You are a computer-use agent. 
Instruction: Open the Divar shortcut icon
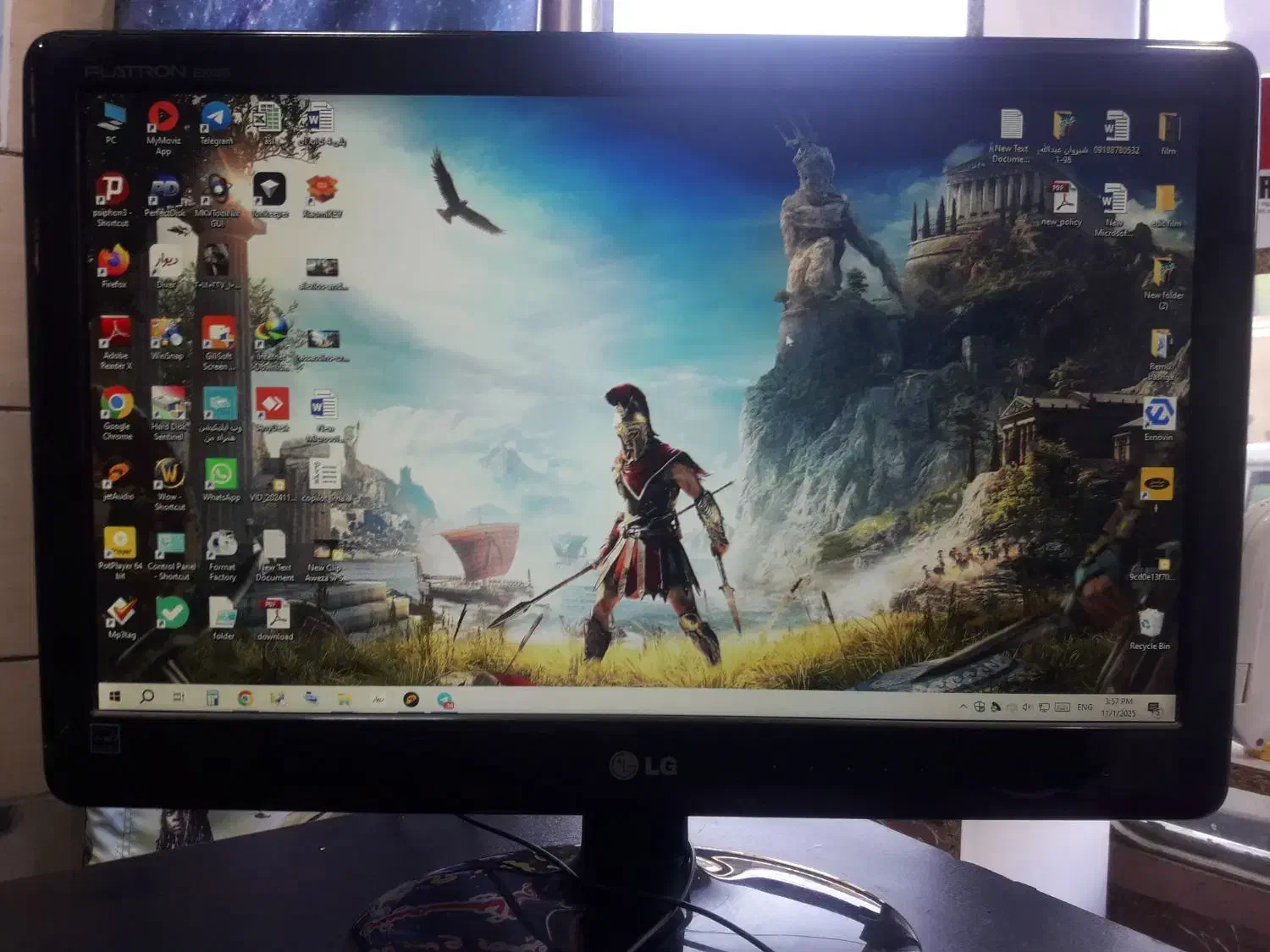tap(166, 267)
